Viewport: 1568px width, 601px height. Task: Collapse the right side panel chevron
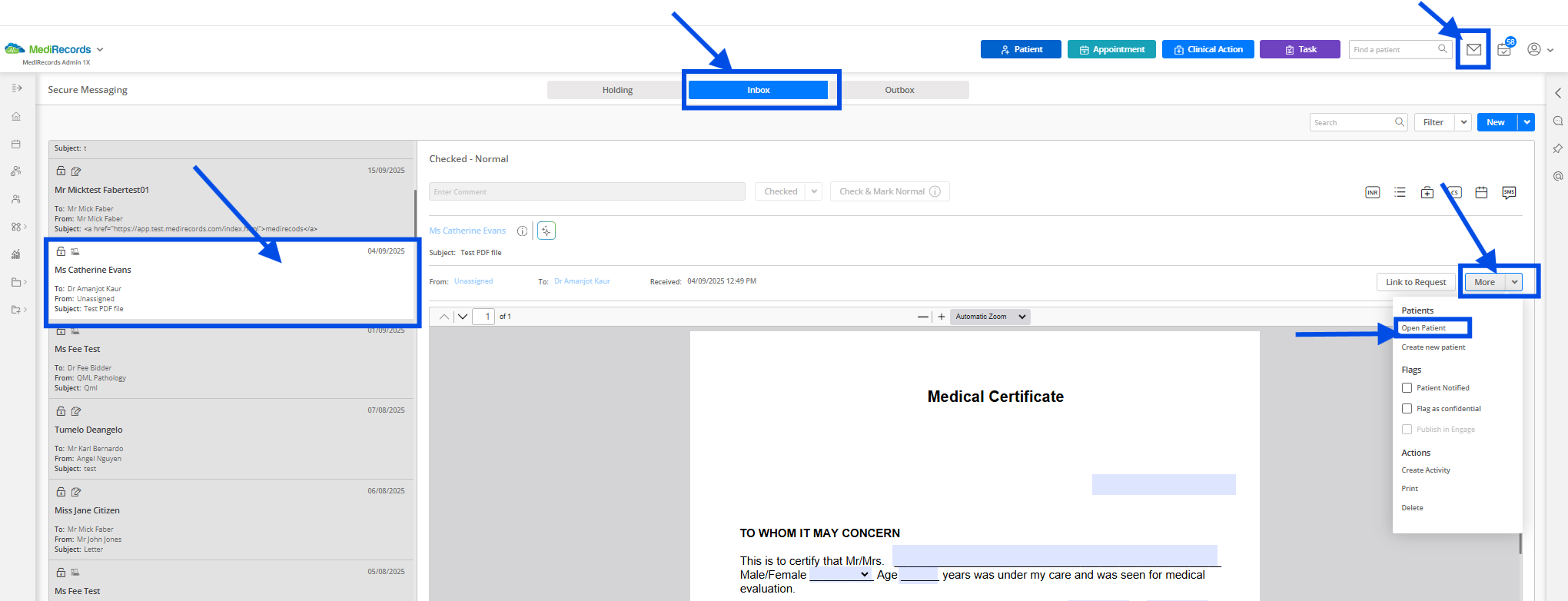1558,93
